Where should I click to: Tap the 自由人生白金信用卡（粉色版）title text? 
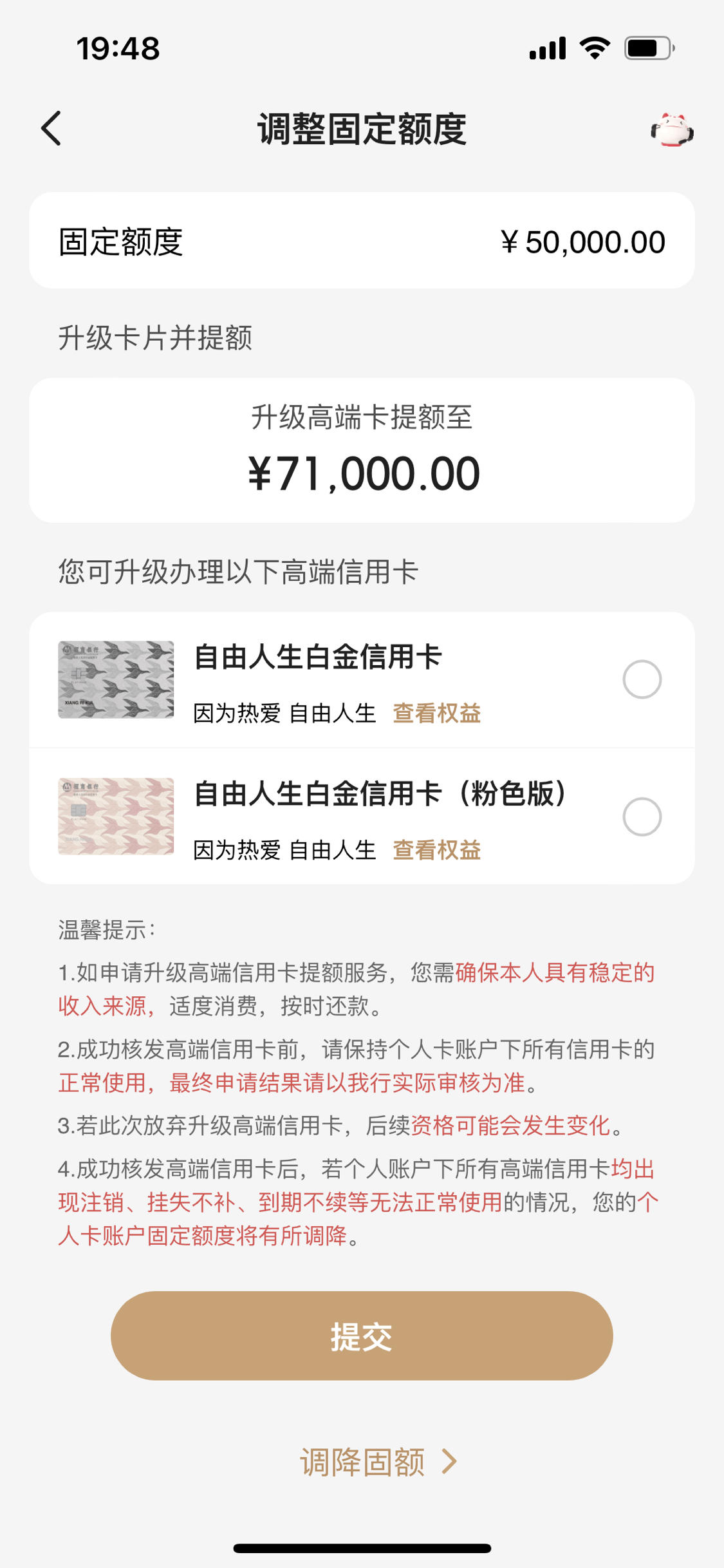tap(382, 793)
